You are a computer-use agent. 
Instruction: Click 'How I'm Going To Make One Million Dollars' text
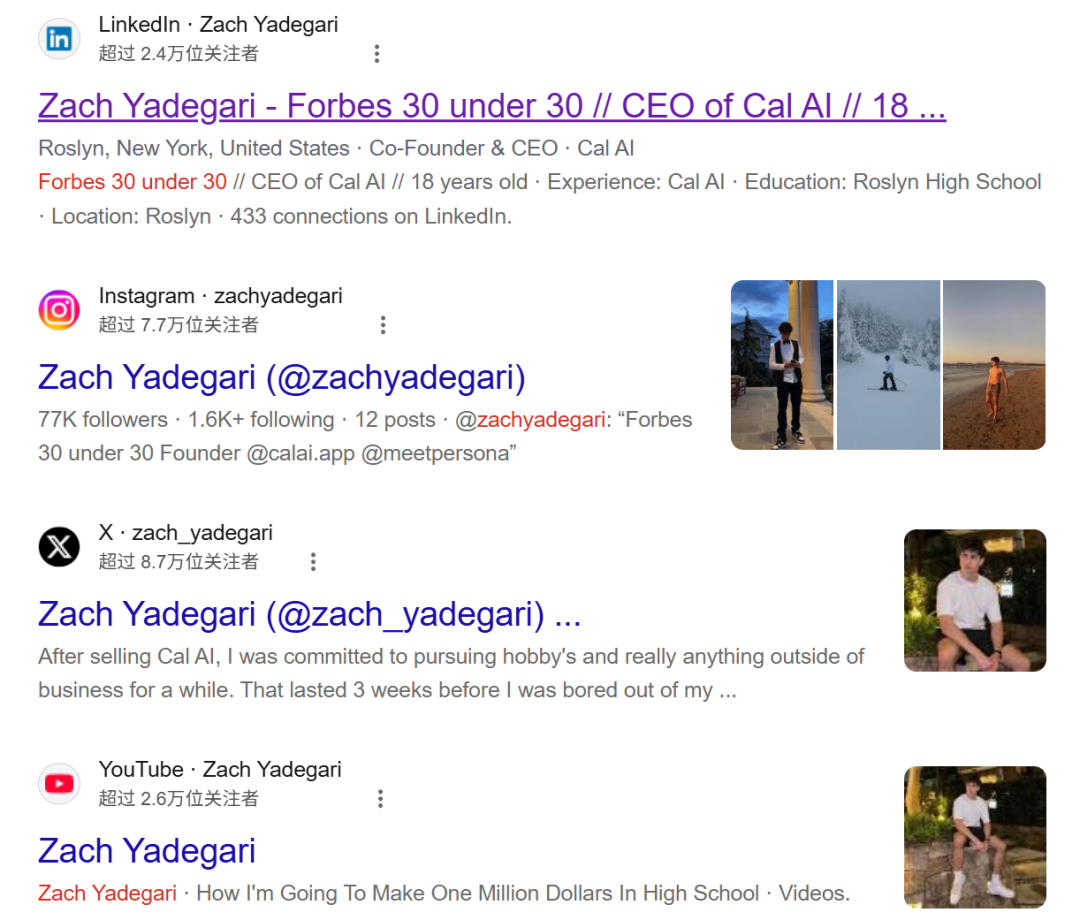tap(405, 893)
